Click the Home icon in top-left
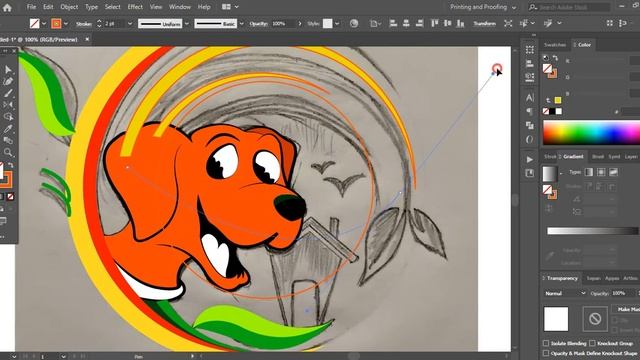Image resolution: width=640 pixels, height=360 pixels. [x=7, y=7]
